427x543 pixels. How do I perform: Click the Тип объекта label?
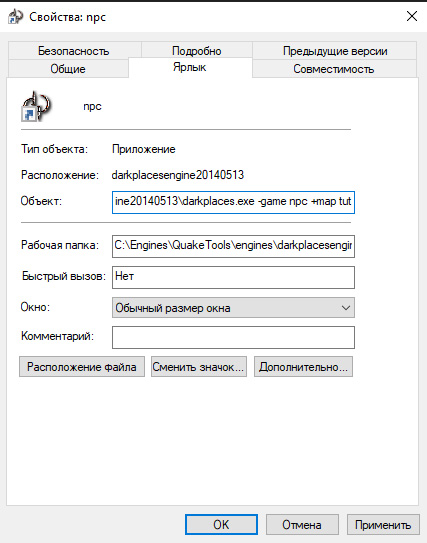coord(54,149)
